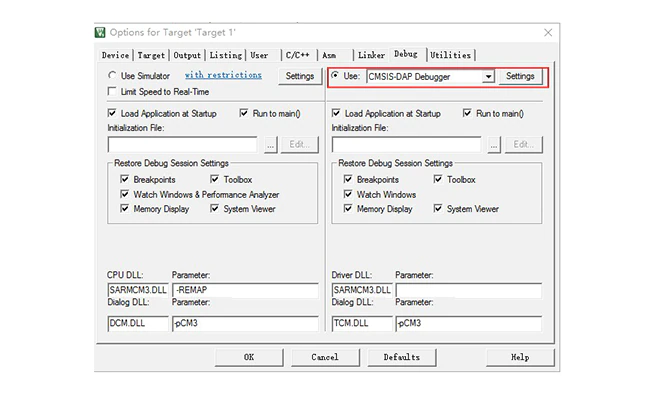Browse for simulator initialization file
The width and height of the screenshot is (652, 404).
271,145
